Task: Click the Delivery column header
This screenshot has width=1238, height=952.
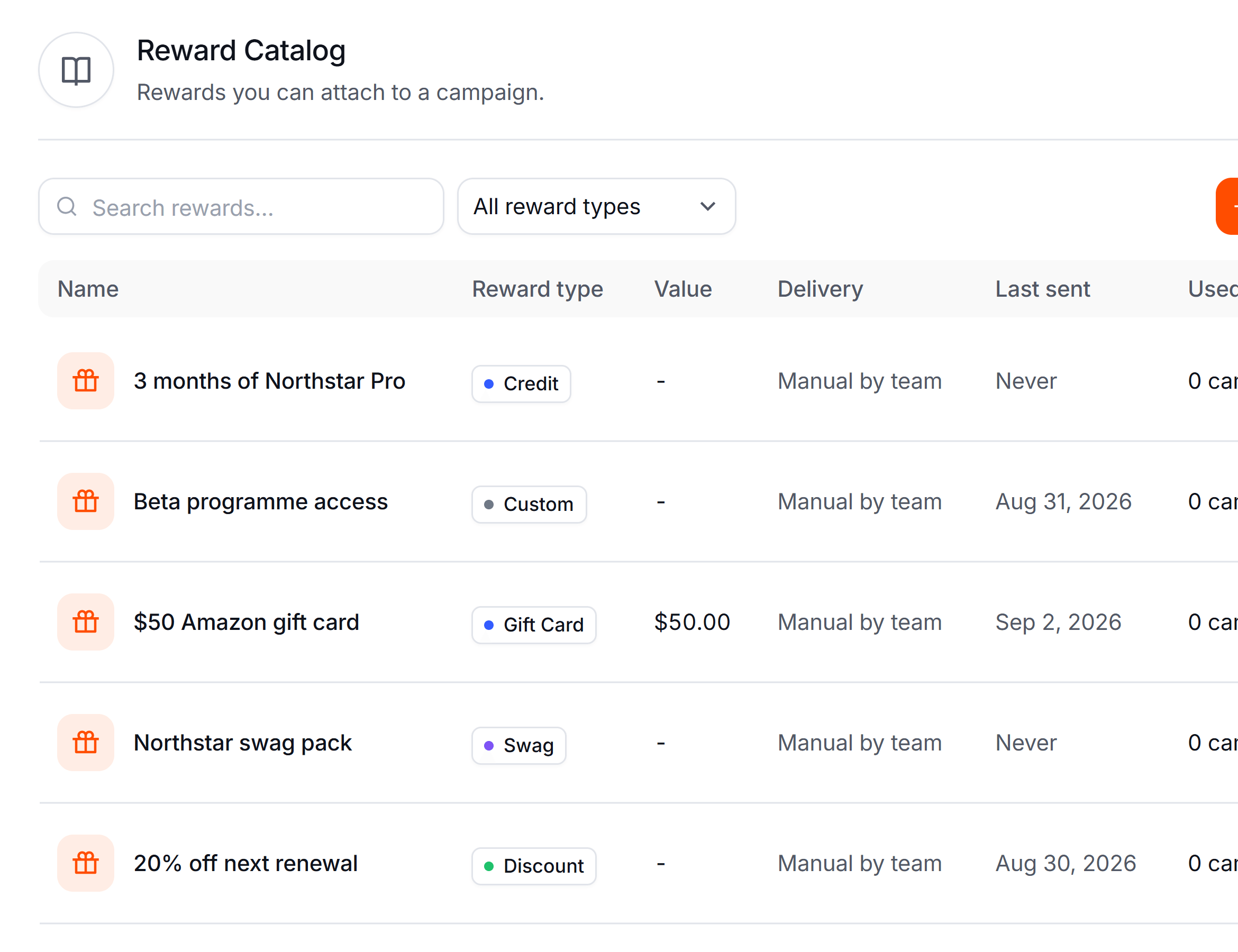Action: click(x=820, y=289)
